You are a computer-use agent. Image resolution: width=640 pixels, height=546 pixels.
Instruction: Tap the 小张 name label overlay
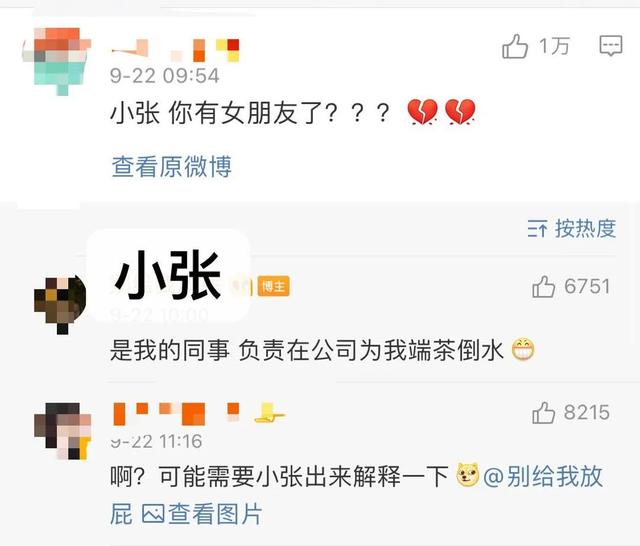click(168, 275)
